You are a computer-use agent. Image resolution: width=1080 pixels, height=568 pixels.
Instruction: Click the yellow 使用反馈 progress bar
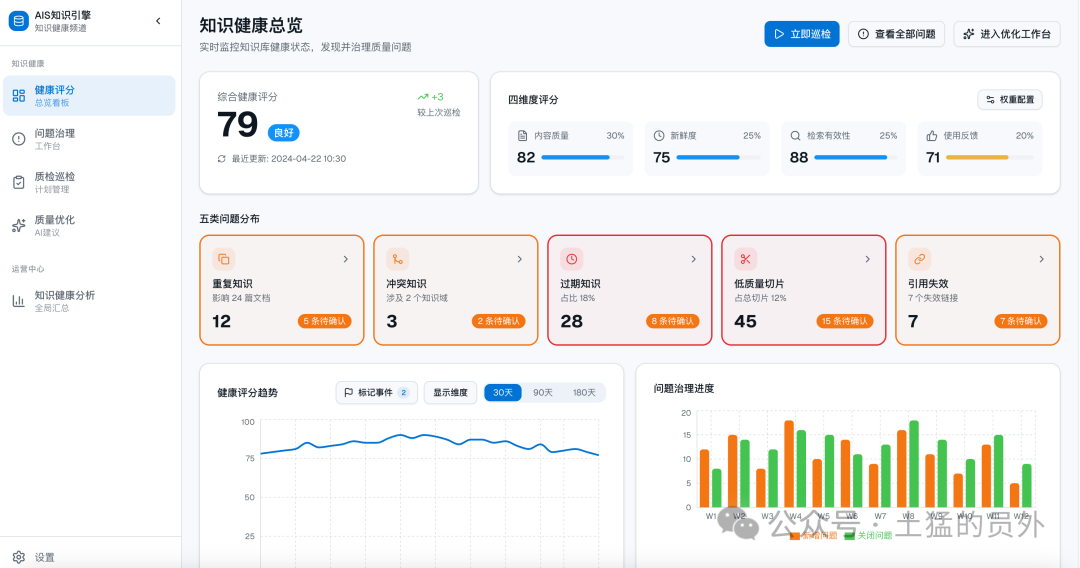point(990,158)
